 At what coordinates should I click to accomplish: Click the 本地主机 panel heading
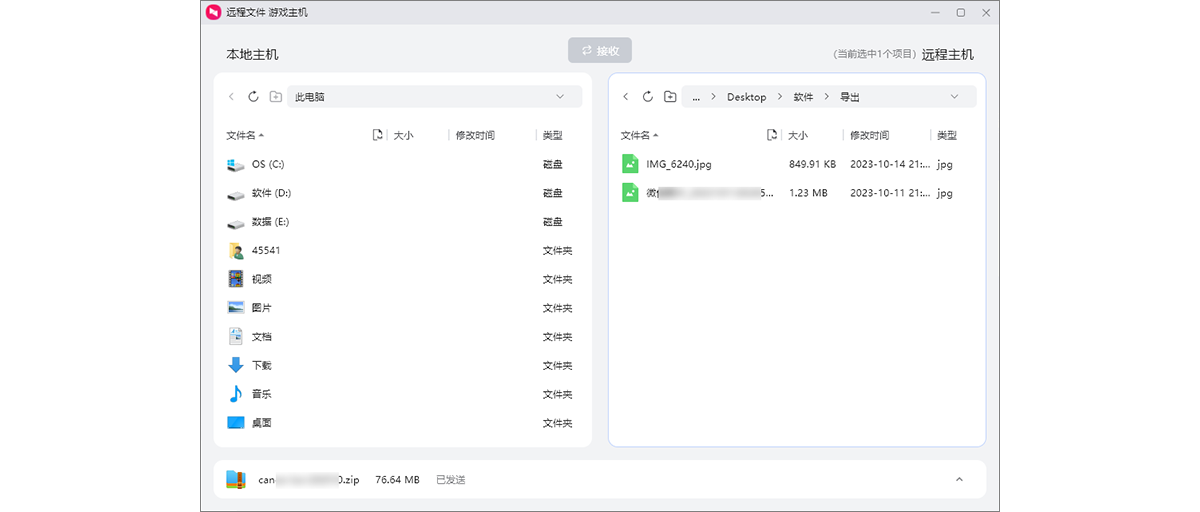pos(252,54)
